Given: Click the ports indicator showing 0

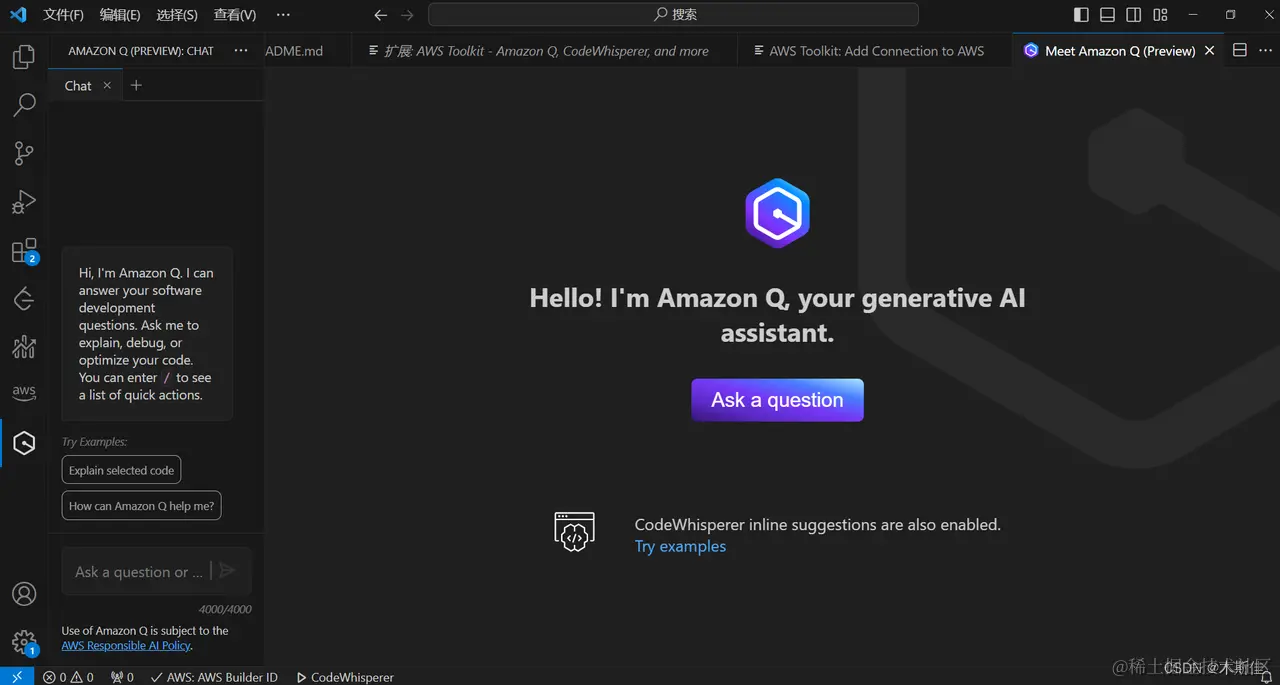Looking at the screenshot, I should pos(122,677).
